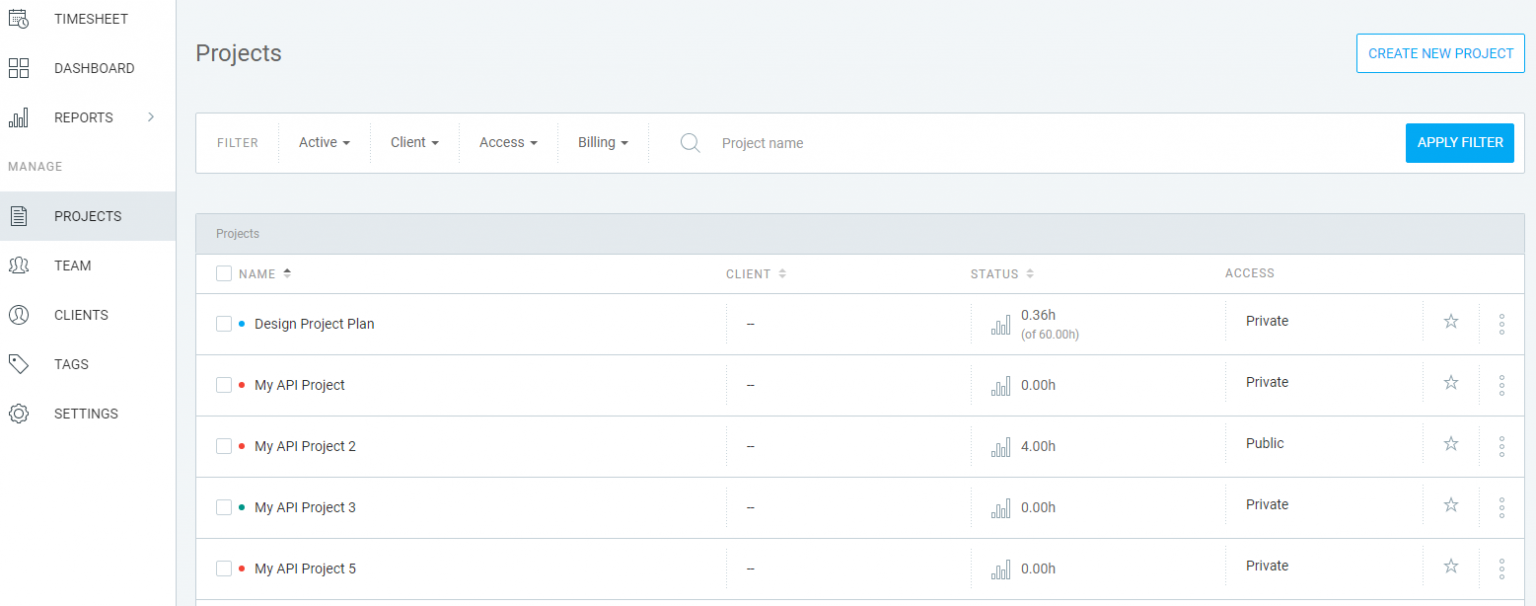Expand the Reports submenu chevron
The image size is (1536, 606).
click(x=151, y=117)
